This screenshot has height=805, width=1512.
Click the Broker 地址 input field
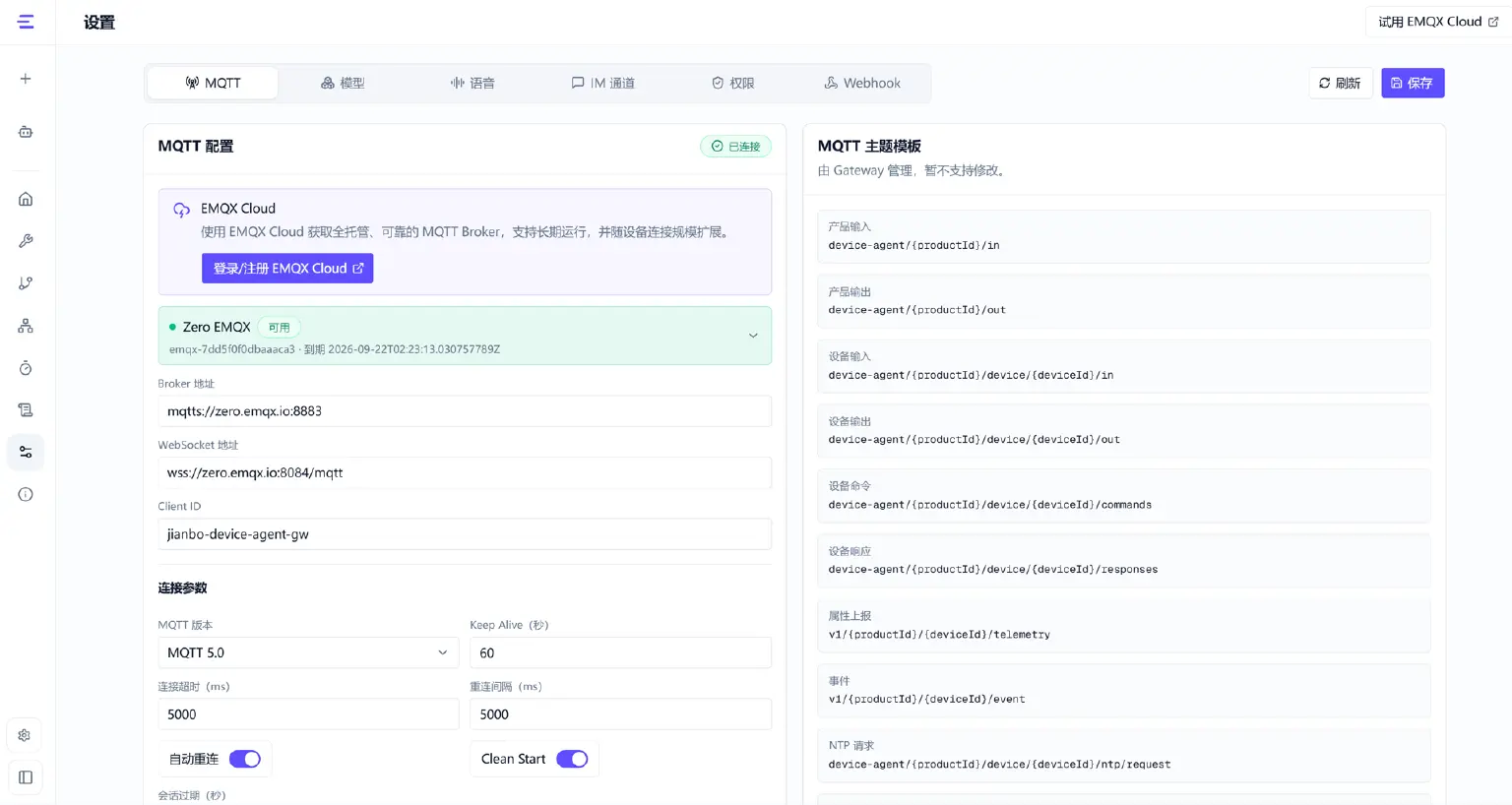[465, 411]
